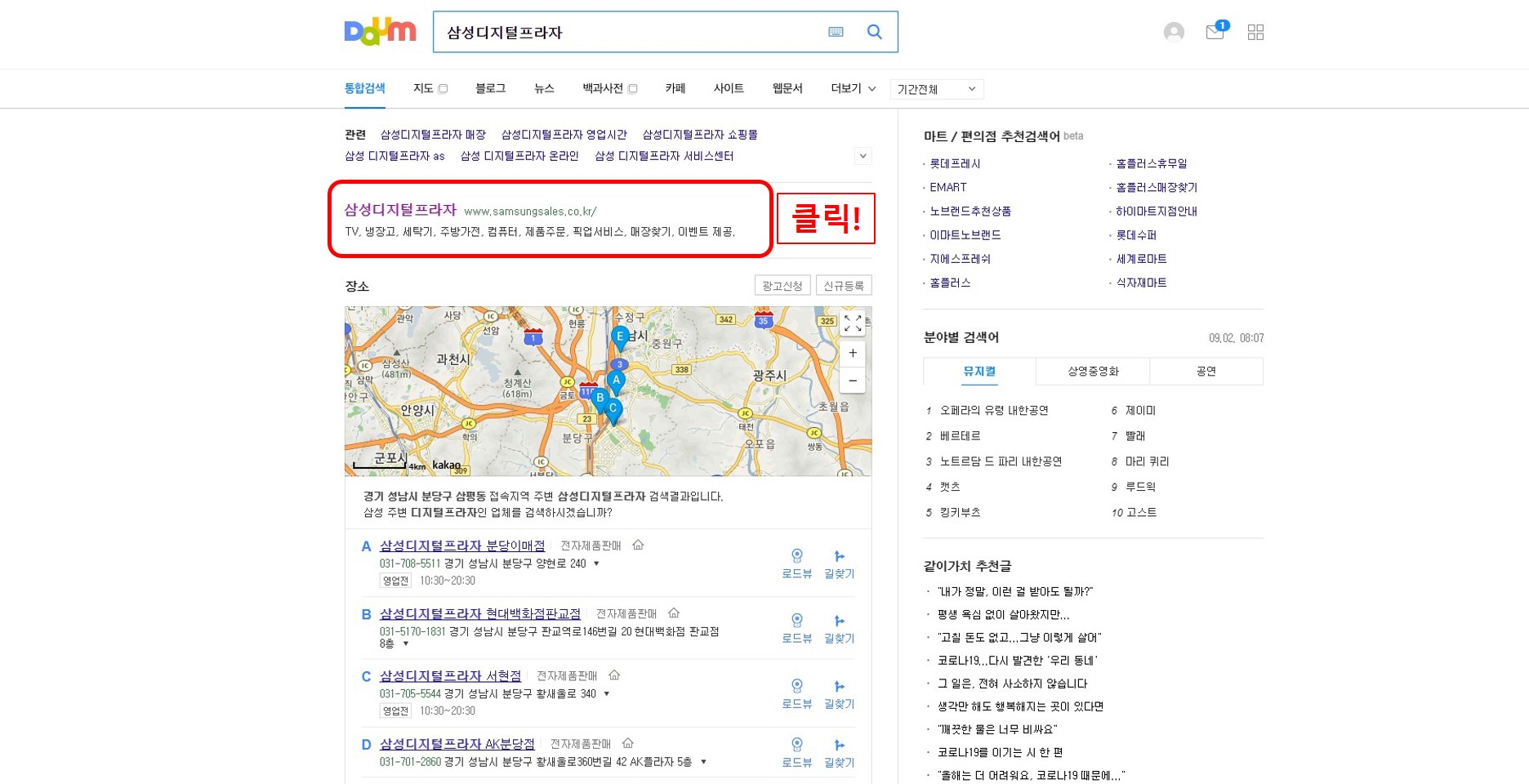1529x784 pixels.
Task: Switch to the 뉴스 tab
Action: [544, 88]
